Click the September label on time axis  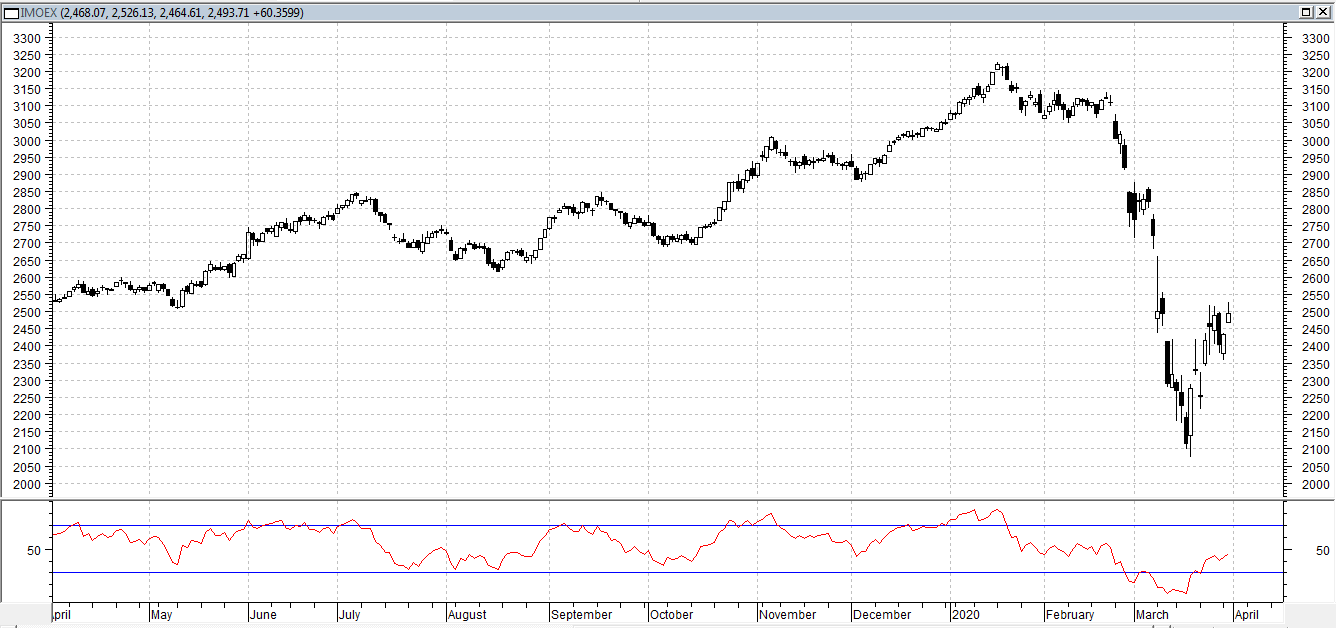click(581, 615)
